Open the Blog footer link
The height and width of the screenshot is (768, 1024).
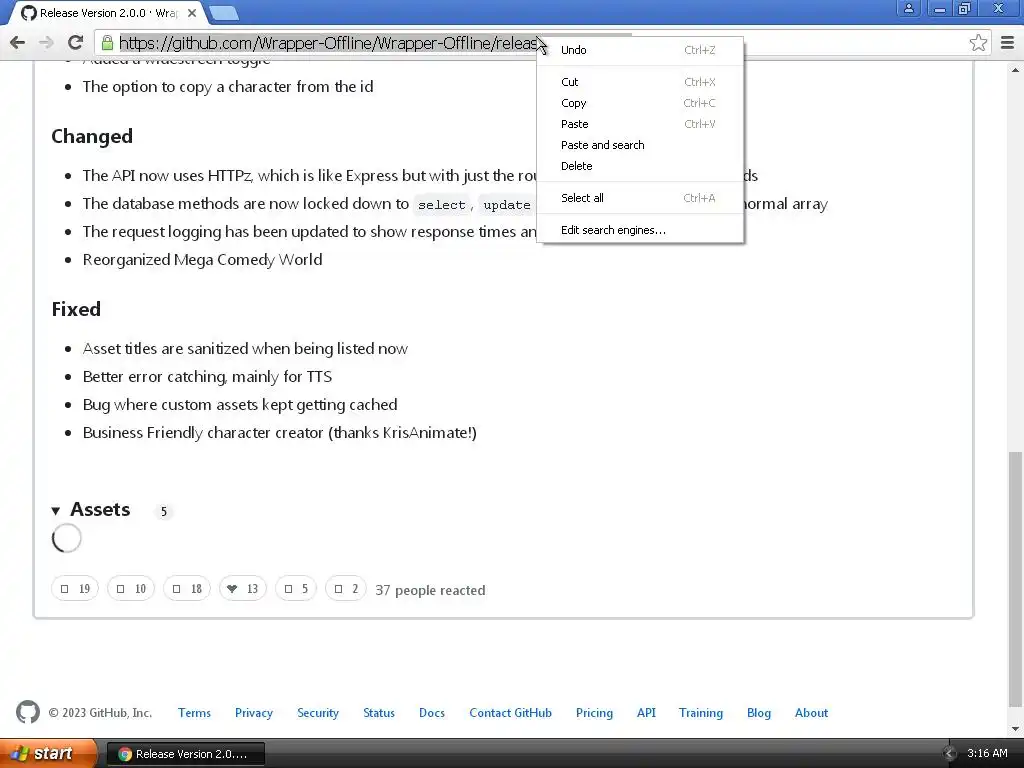(x=759, y=713)
